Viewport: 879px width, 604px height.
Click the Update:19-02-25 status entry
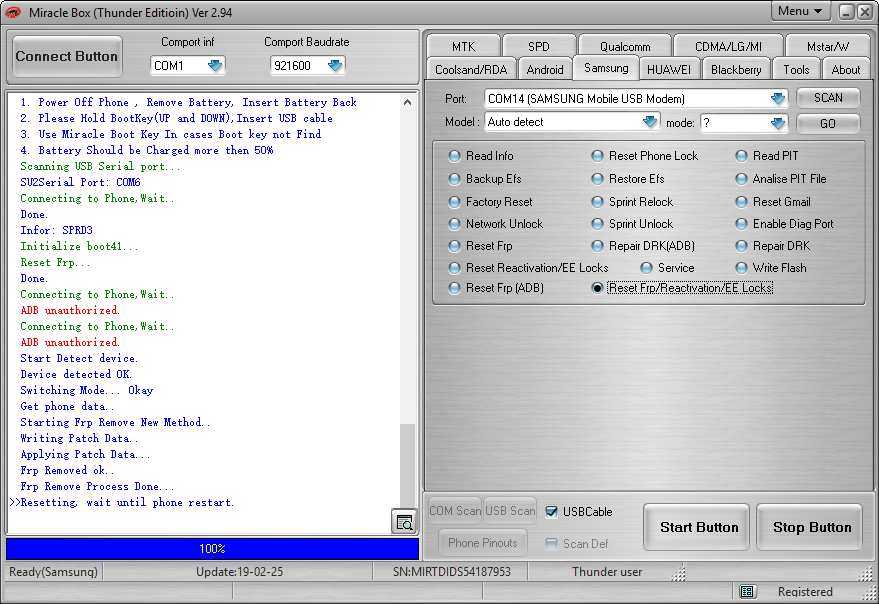tap(239, 572)
